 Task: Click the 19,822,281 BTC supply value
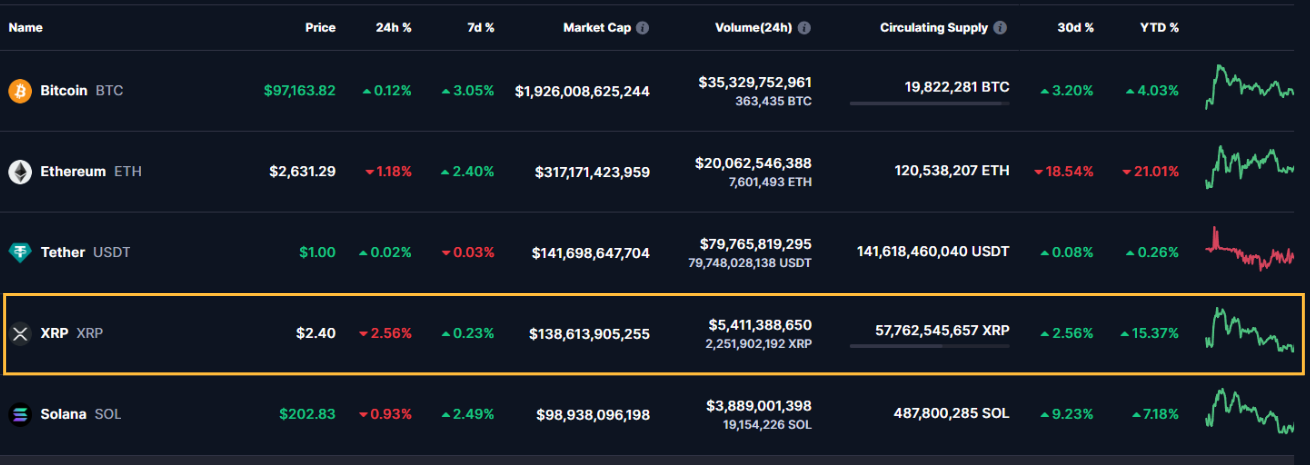pos(957,88)
